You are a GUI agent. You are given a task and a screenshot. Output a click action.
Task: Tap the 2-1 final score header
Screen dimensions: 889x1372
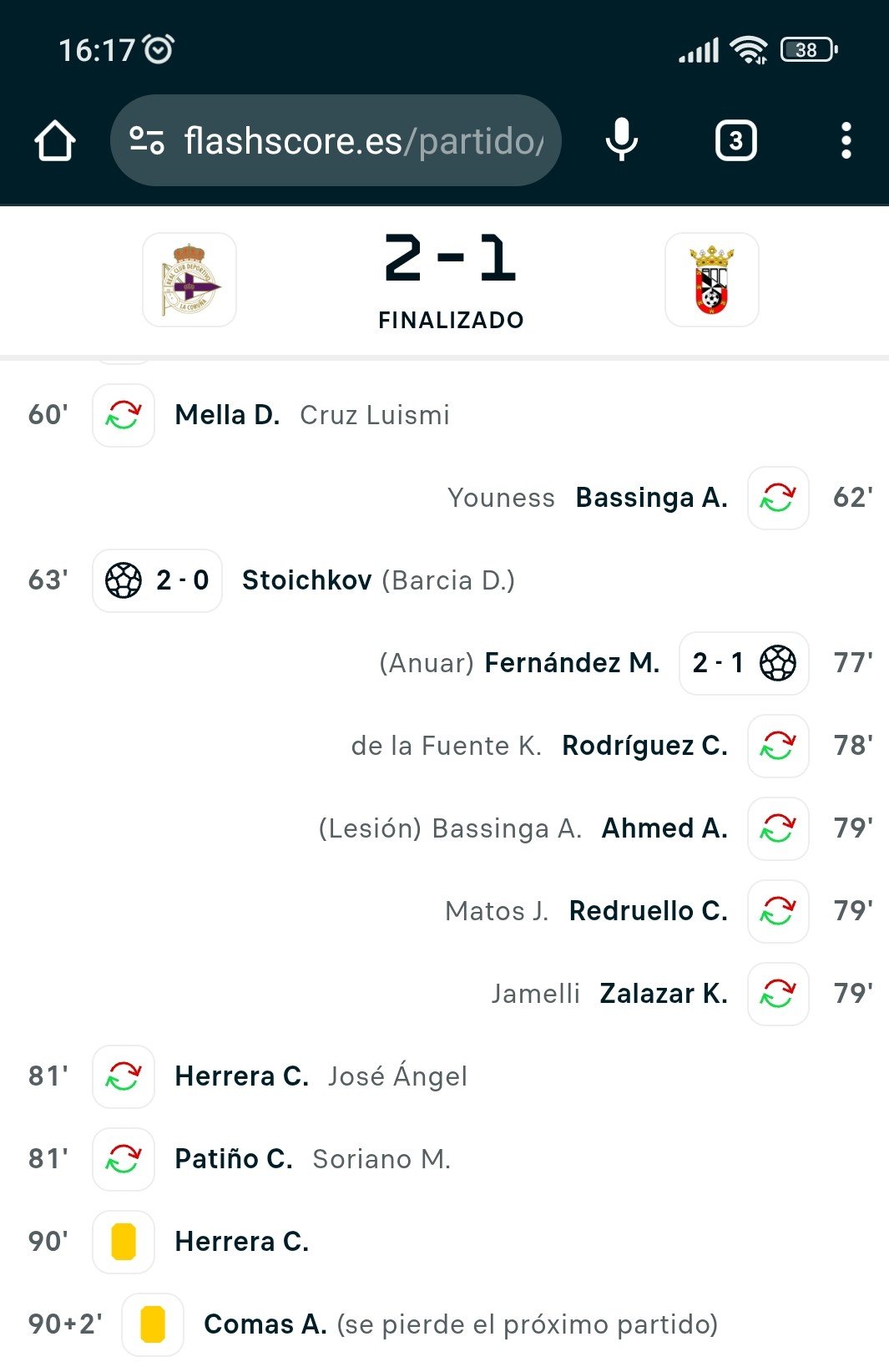(x=451, y=259)
